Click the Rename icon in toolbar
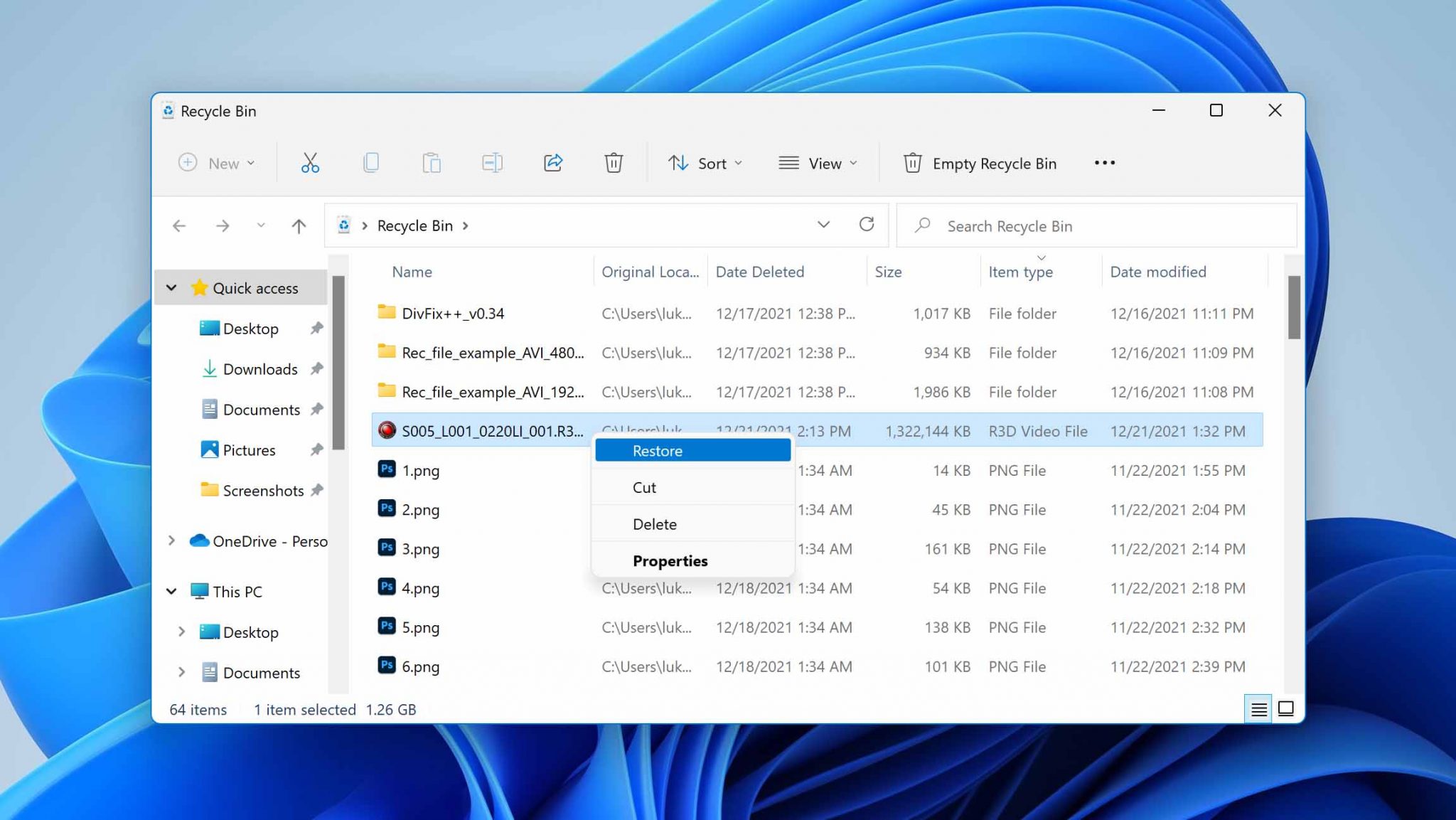 click(491, 163)
